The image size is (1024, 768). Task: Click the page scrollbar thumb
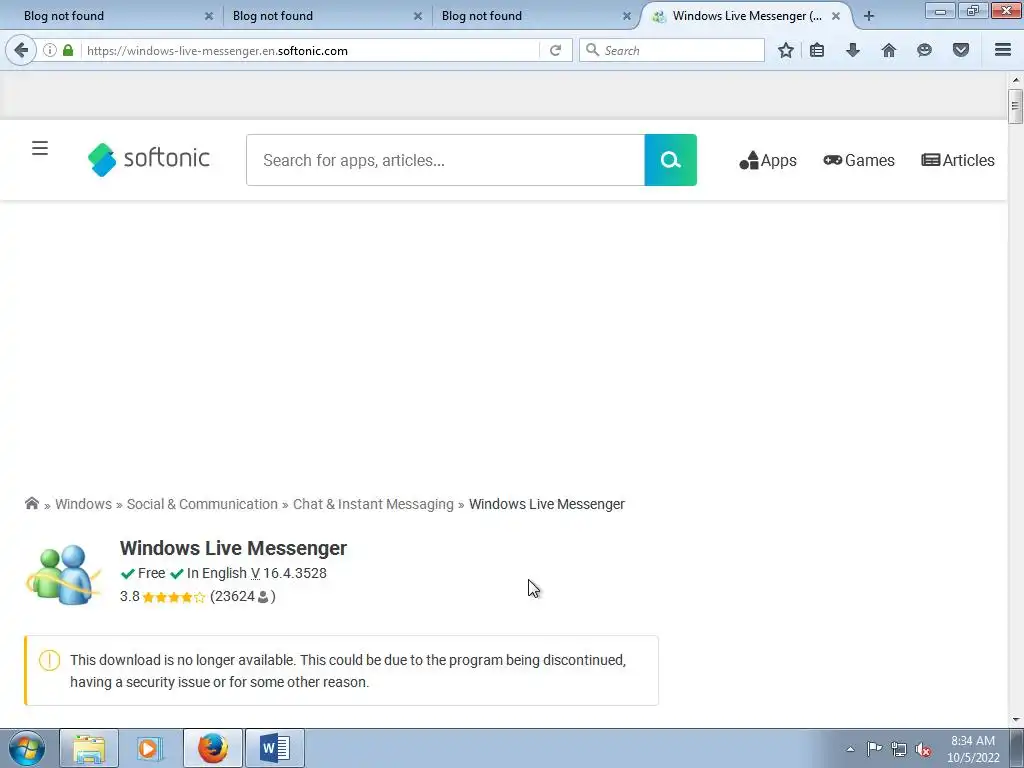[x=1015, y=108]
